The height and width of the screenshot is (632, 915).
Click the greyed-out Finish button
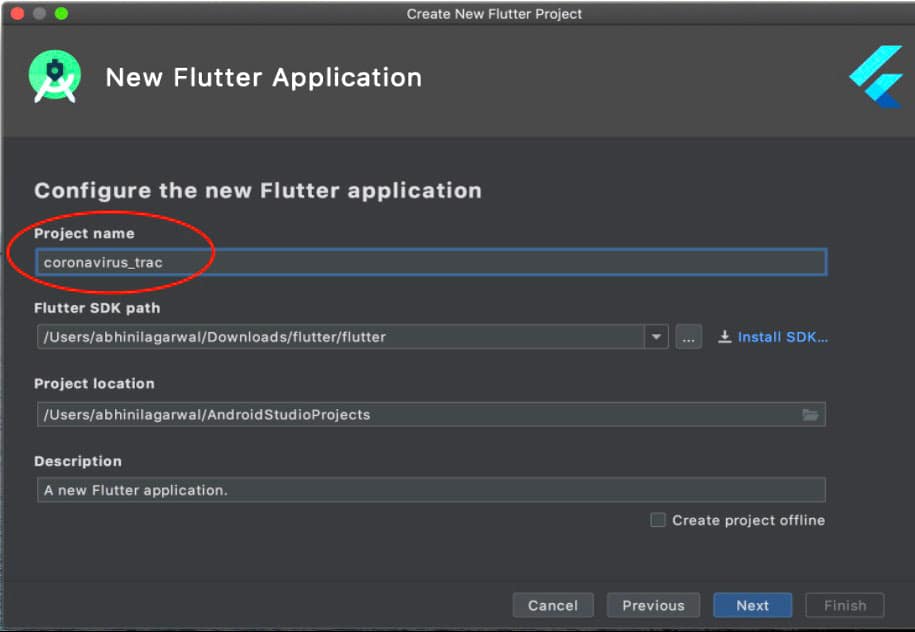tap(845, 605)
